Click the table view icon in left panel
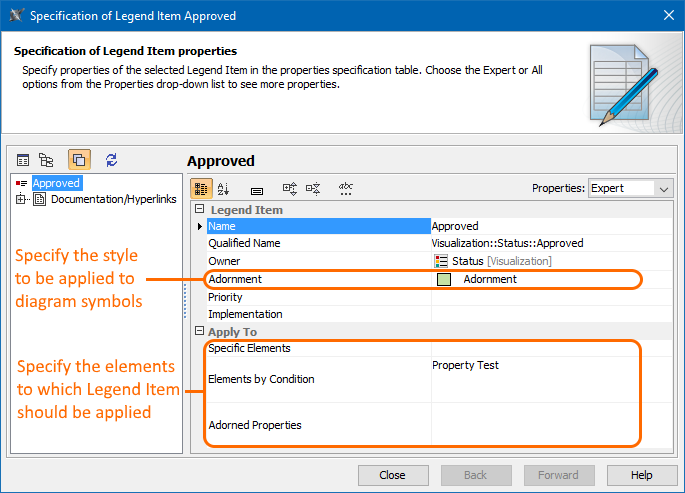The width and height of the screenshot is (685, 493). pos(23,160)
